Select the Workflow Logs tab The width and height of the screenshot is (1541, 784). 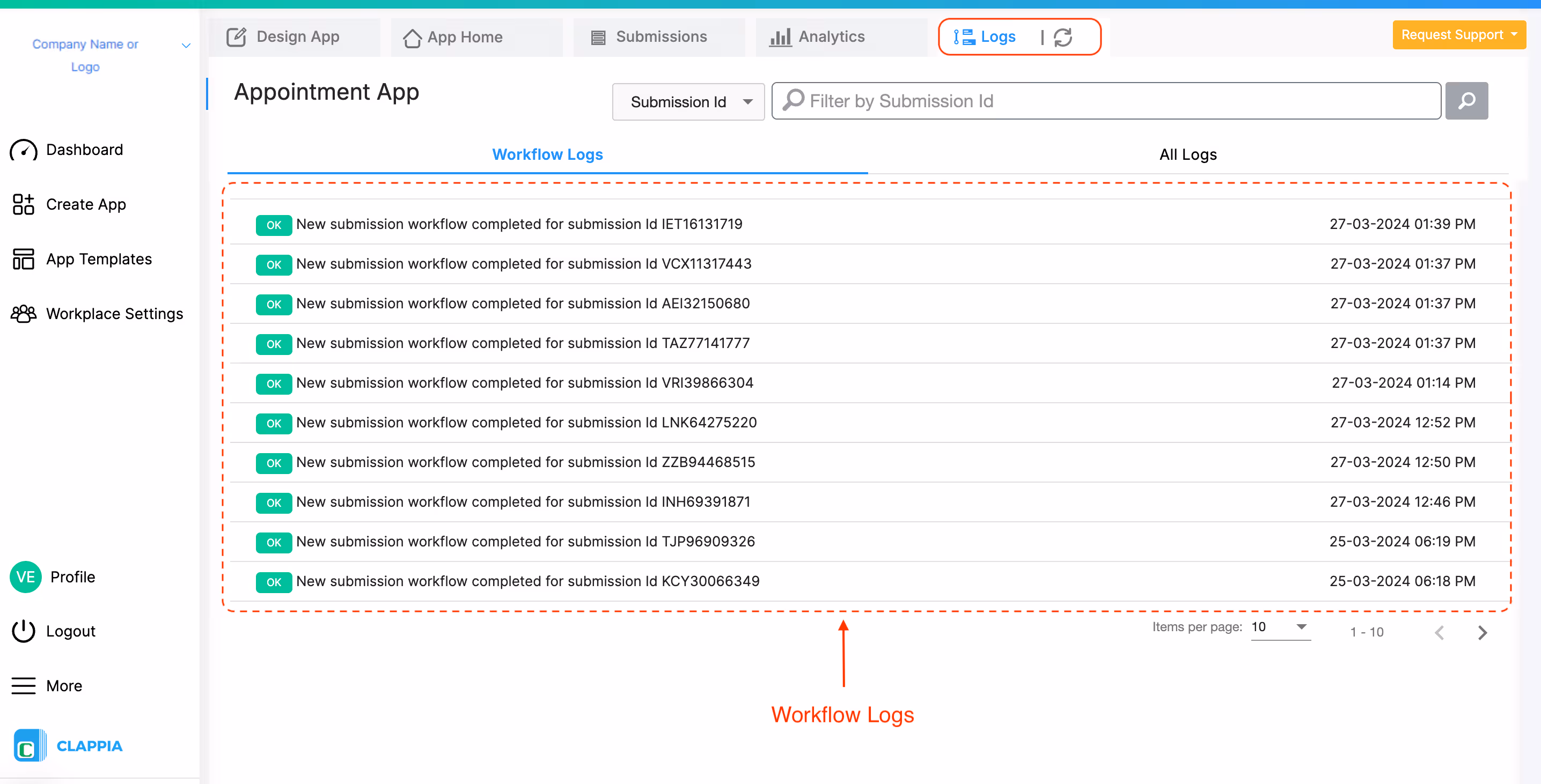click(547, 154)
